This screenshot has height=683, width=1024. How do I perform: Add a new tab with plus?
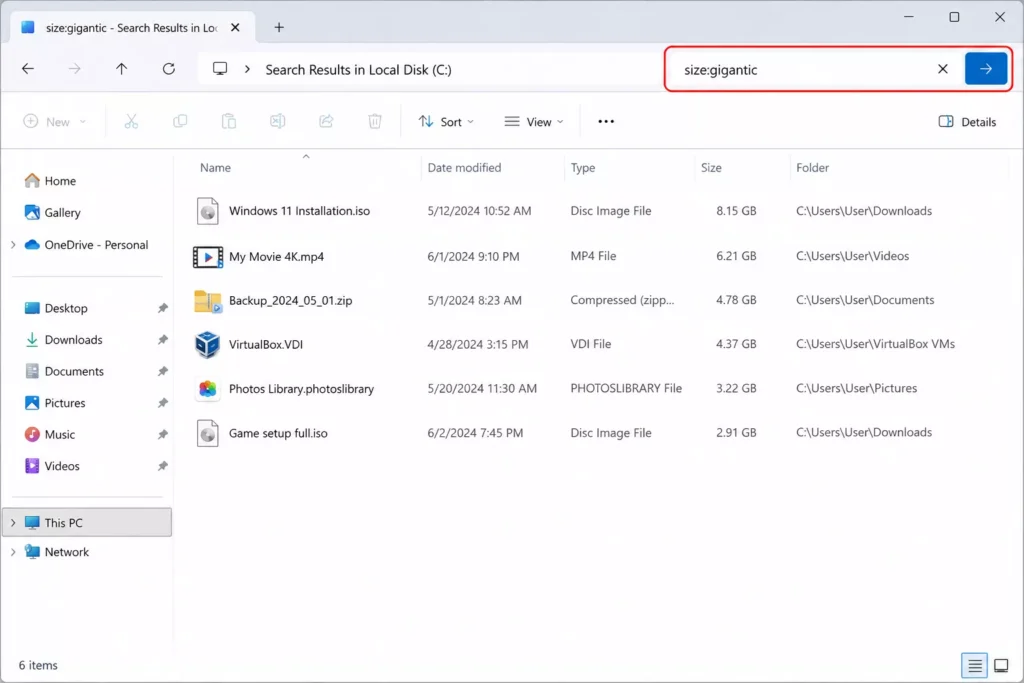279,27
